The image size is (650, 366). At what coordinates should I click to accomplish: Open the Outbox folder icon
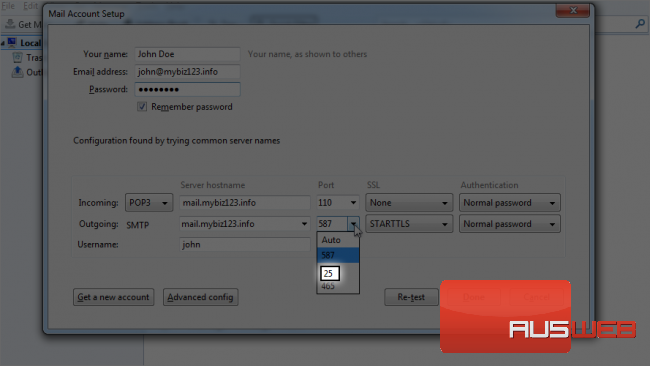[x=17, y=72]
